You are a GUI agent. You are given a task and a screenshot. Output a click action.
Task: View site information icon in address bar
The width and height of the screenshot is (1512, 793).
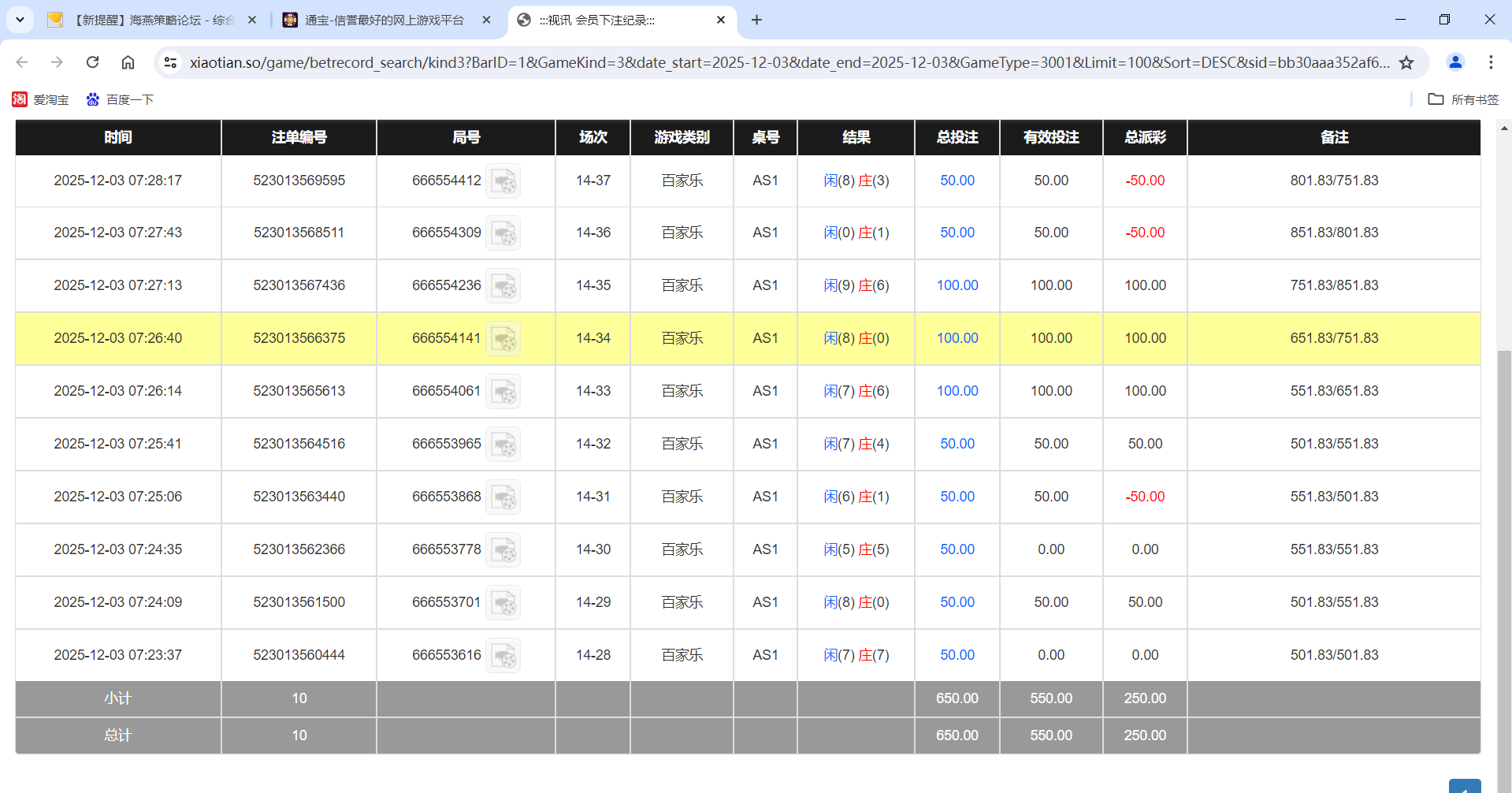pos(170,62)
